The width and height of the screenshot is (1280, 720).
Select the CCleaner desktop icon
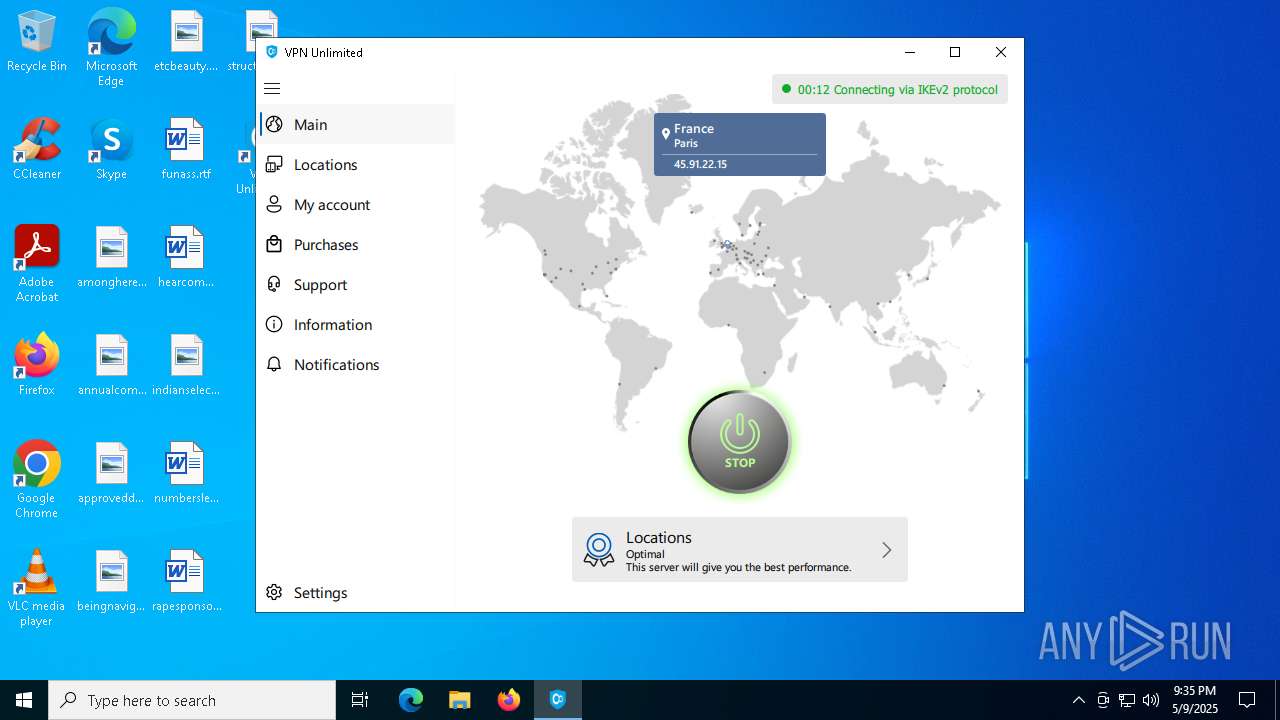tap(37, 149)
